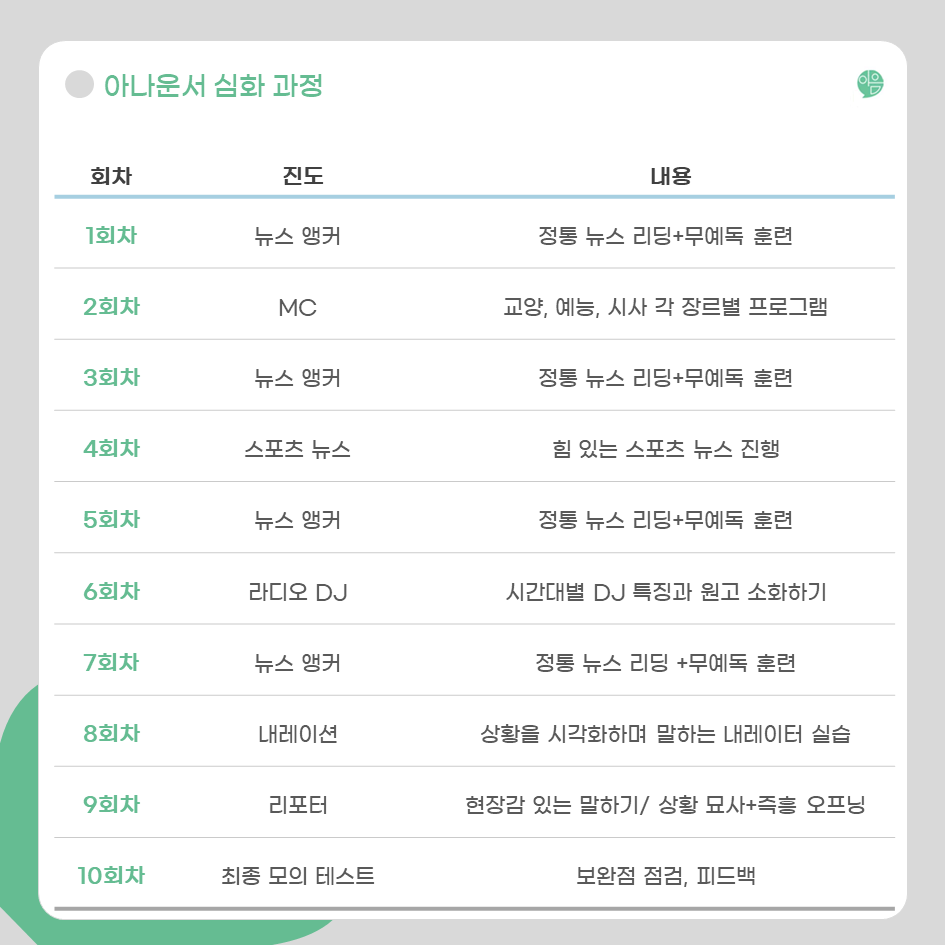This screenshot has width=945, height=945.
Task: Click the 1회차 row label
Action: 111,236
